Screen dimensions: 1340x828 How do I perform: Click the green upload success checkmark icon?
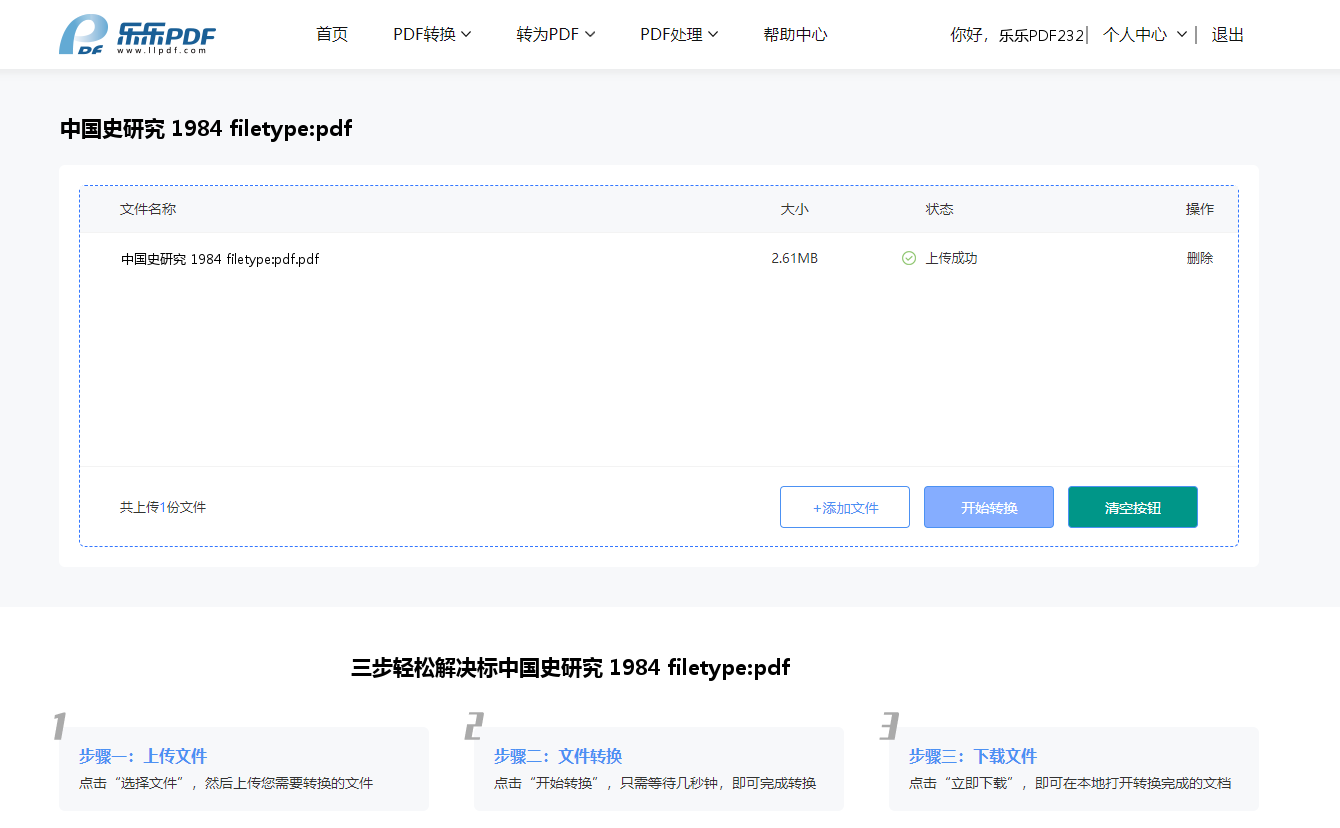coord(908,258)
